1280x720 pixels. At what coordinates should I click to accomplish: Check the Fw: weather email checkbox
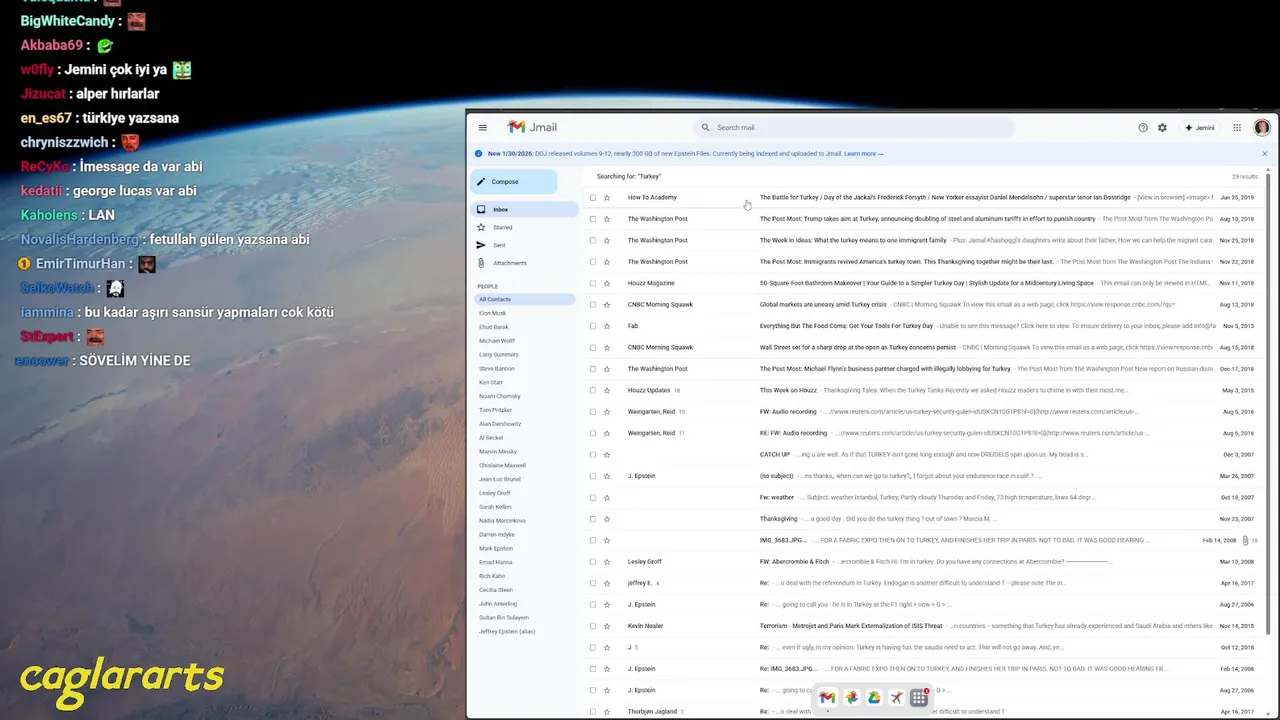pyautogui.click(x=593, y=497)
